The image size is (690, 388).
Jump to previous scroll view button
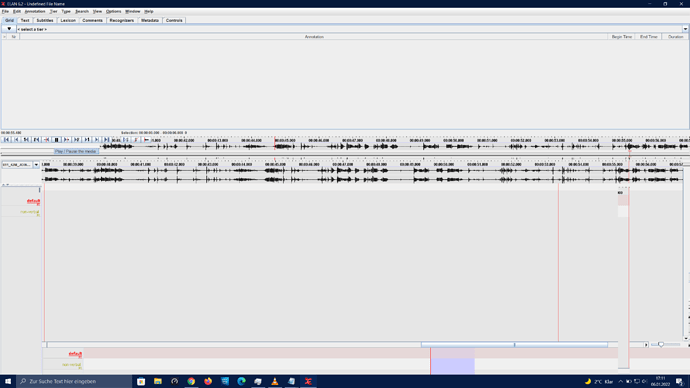16,139
